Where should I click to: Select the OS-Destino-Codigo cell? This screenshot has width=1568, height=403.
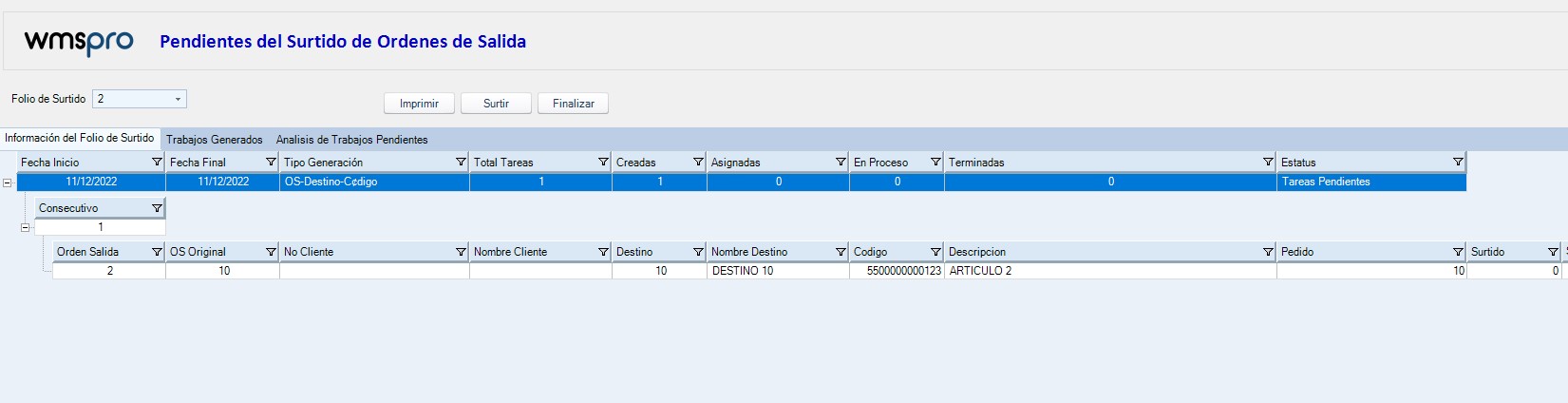[374, 182]
